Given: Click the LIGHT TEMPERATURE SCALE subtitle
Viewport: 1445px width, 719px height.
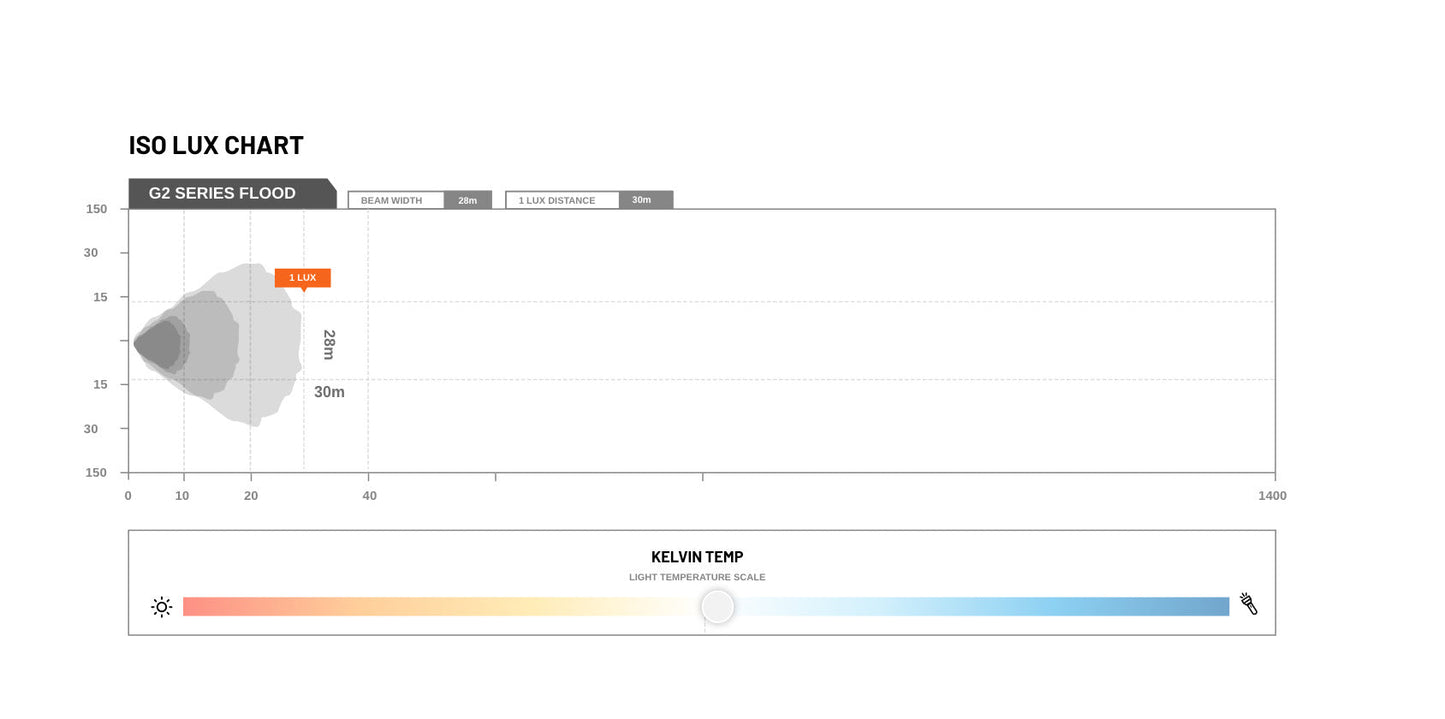Looking at the screenshot, I should [x=697, y=577].
